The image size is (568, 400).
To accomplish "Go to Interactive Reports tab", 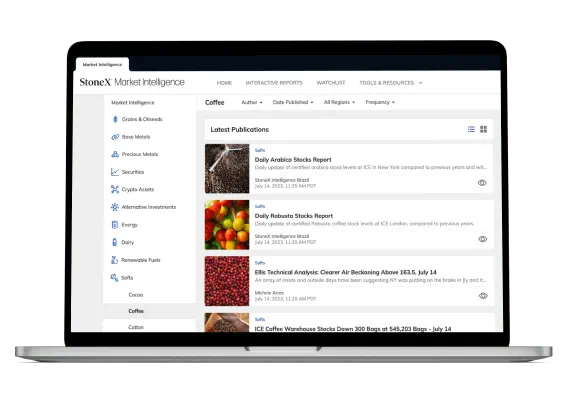I will pyautogui.click(x=274, y=83).
